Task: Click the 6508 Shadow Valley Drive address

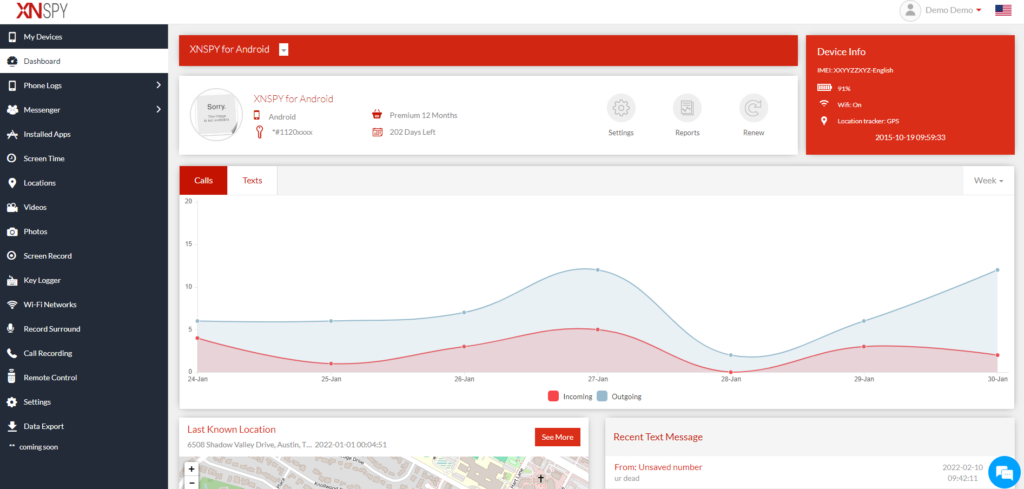Action: click(x=249, y=445)
